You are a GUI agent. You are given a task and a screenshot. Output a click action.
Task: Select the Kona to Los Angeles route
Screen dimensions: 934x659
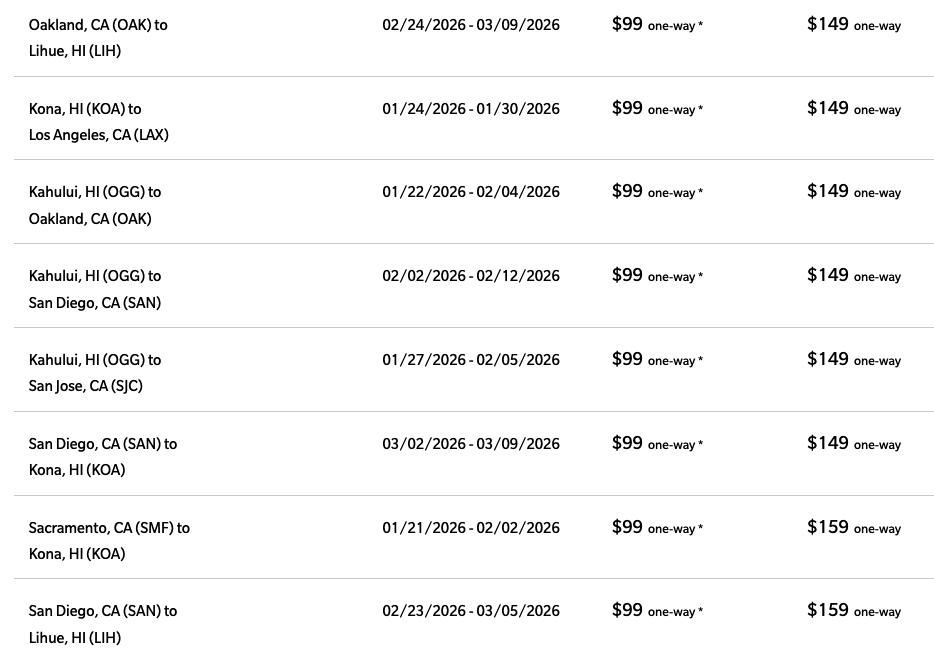(x=98, y=121)
